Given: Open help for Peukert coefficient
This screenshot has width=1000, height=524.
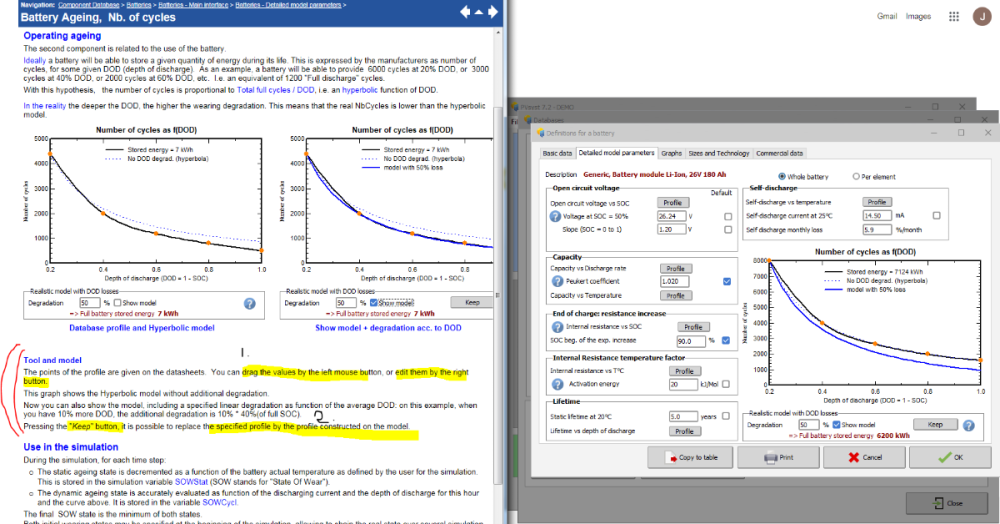Looking at the screenshot, I should pos(557,282).
